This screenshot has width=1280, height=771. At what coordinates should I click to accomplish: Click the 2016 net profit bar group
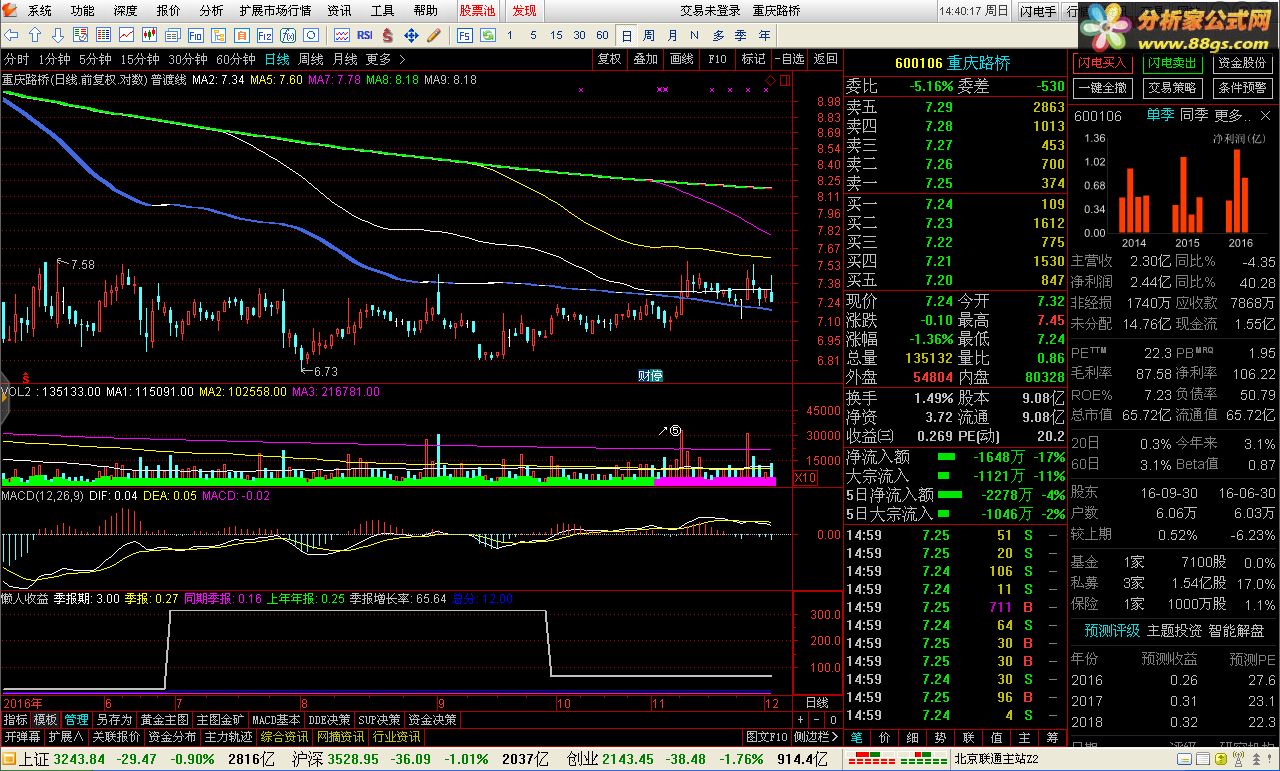coord(1237,190)
